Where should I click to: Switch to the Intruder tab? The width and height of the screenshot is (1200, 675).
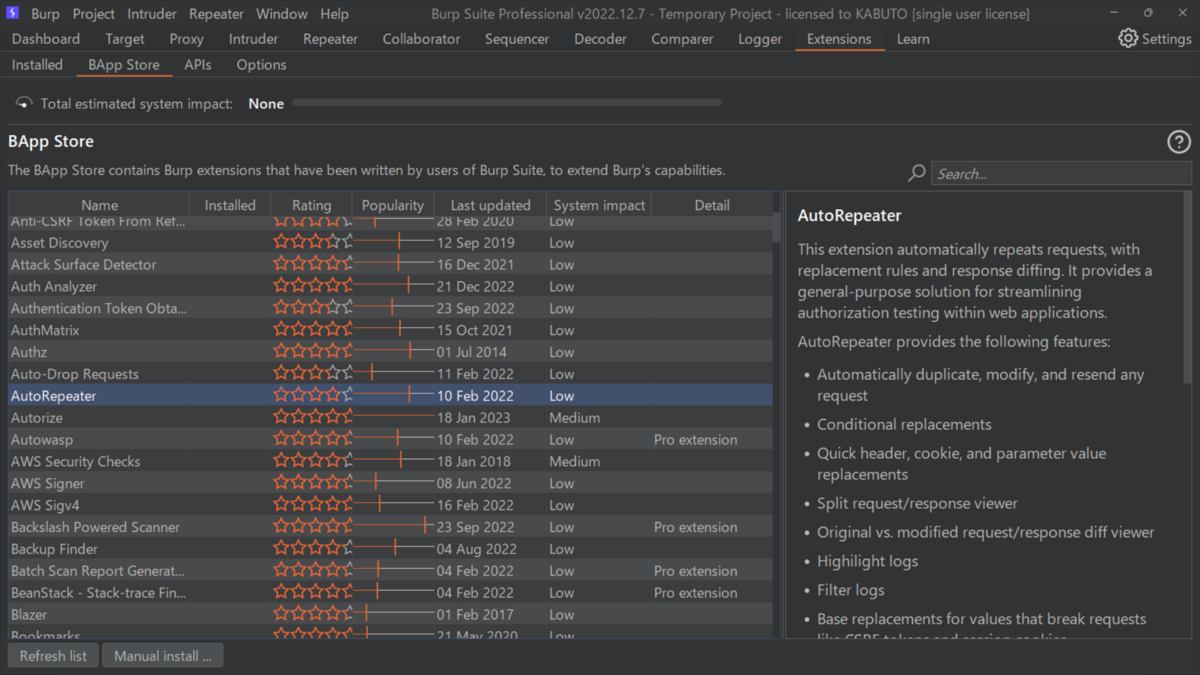point(253,38)
